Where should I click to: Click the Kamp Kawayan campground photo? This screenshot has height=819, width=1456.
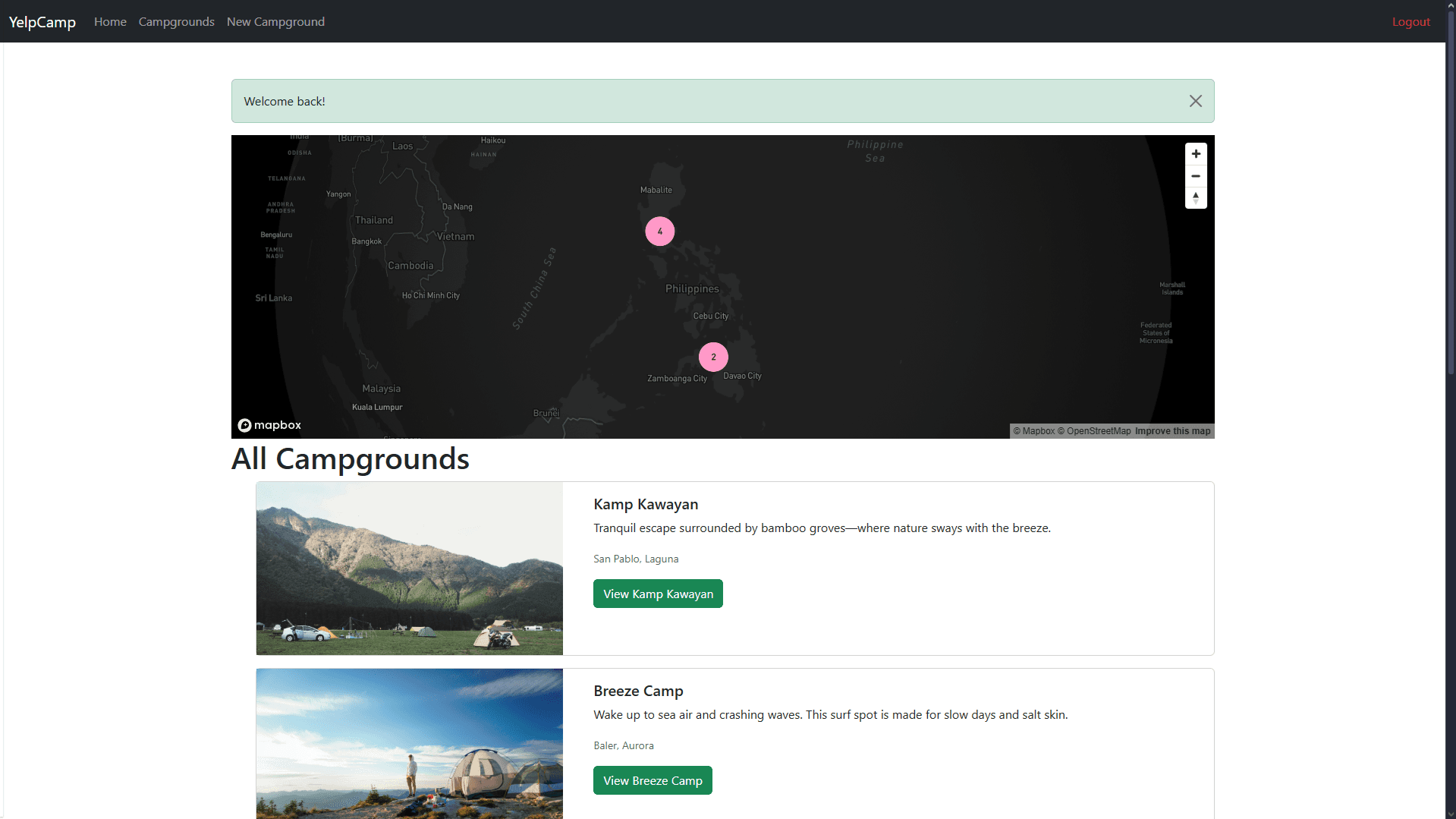click(410, 569)
